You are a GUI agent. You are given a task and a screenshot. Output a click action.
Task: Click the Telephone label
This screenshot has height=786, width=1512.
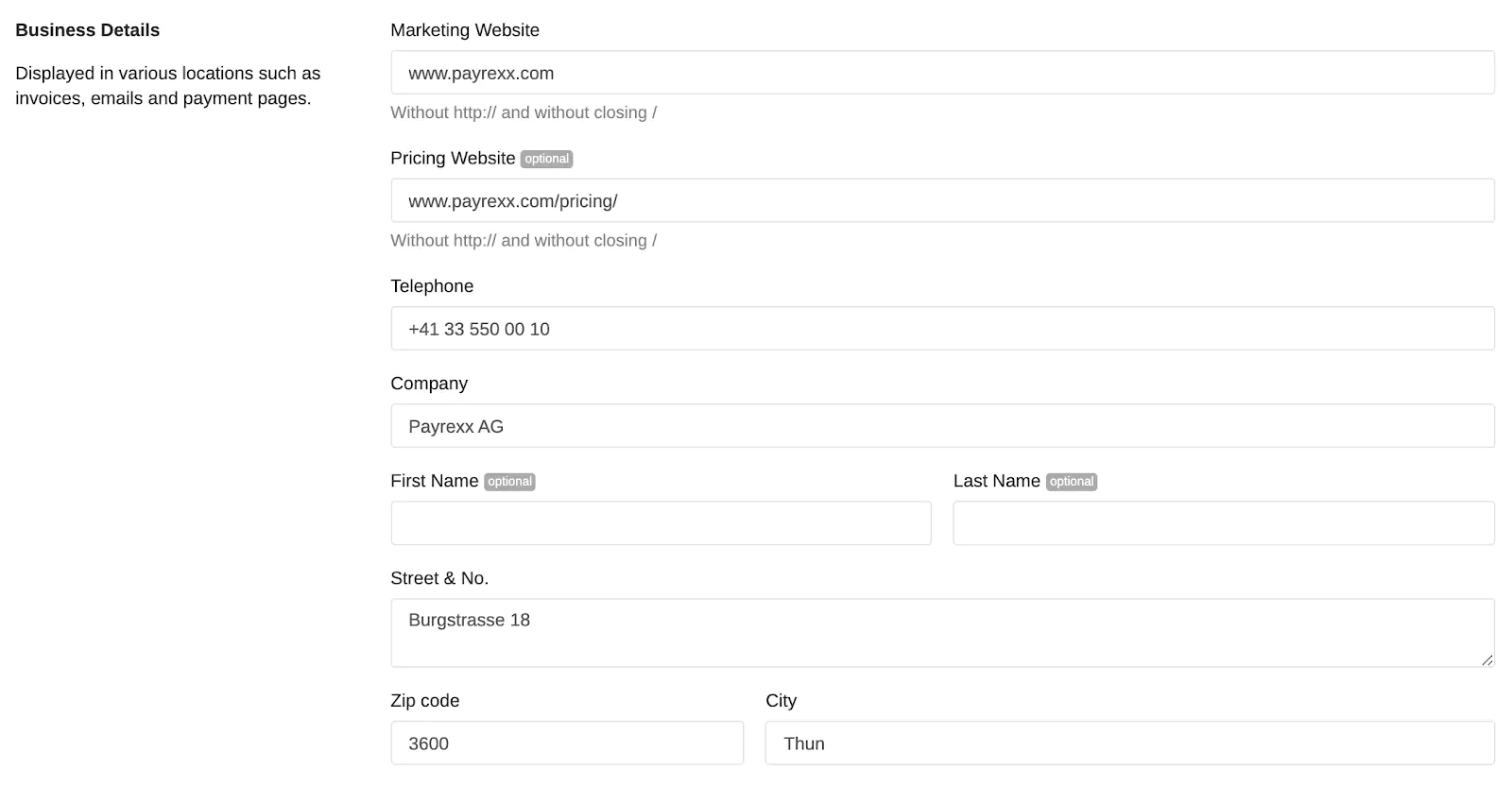pos(431,286)
